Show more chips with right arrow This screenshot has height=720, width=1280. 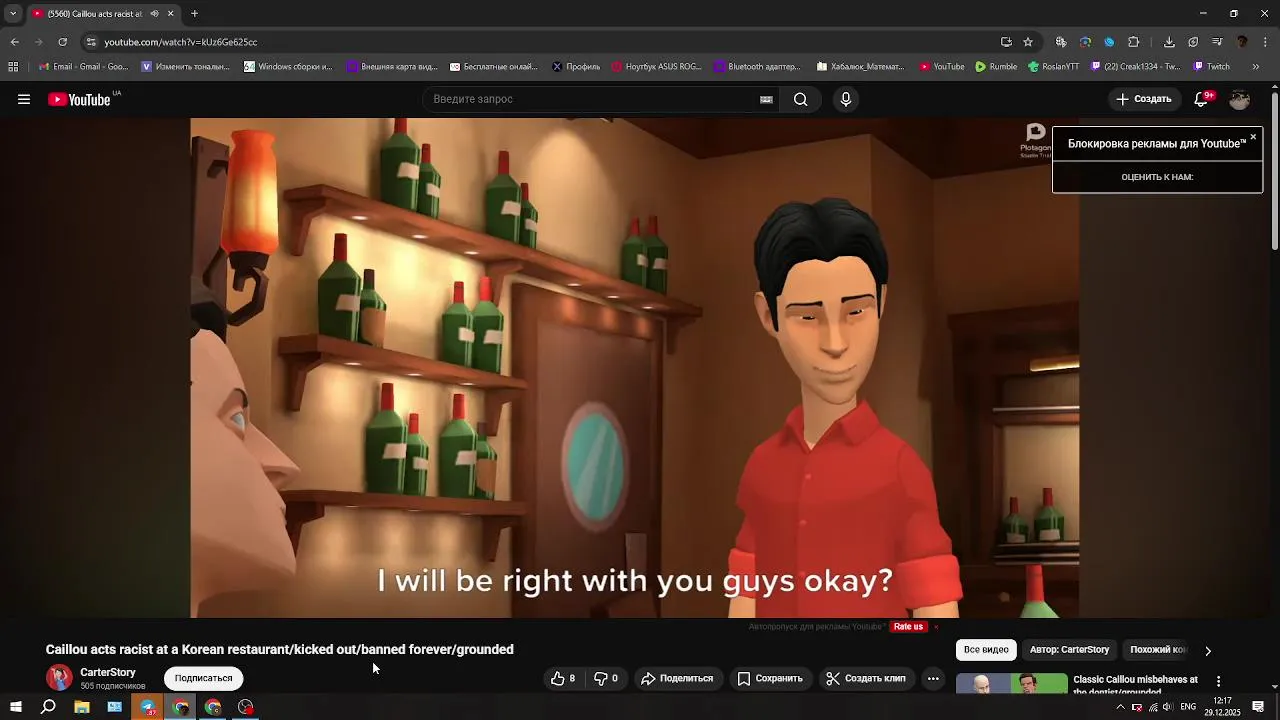coord(1208,650)
